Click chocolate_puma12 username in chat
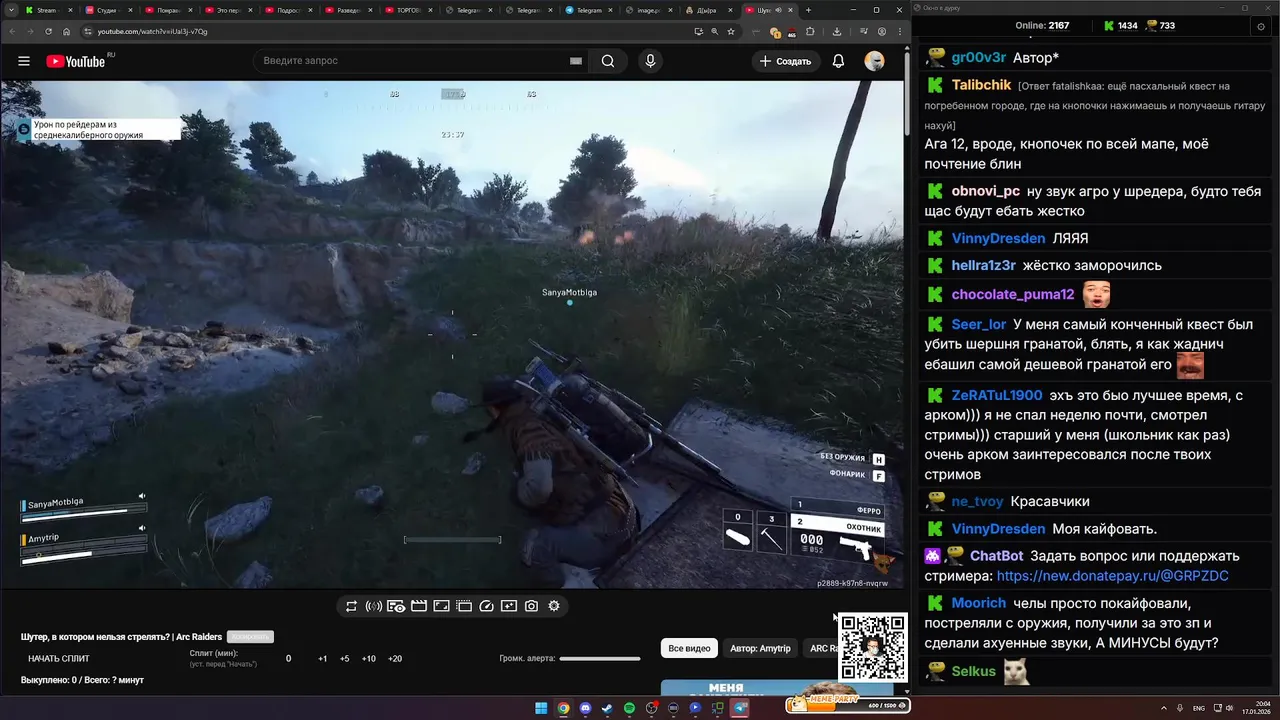1280x720 pixels. pyautogui.click(x=1012, y=294)
